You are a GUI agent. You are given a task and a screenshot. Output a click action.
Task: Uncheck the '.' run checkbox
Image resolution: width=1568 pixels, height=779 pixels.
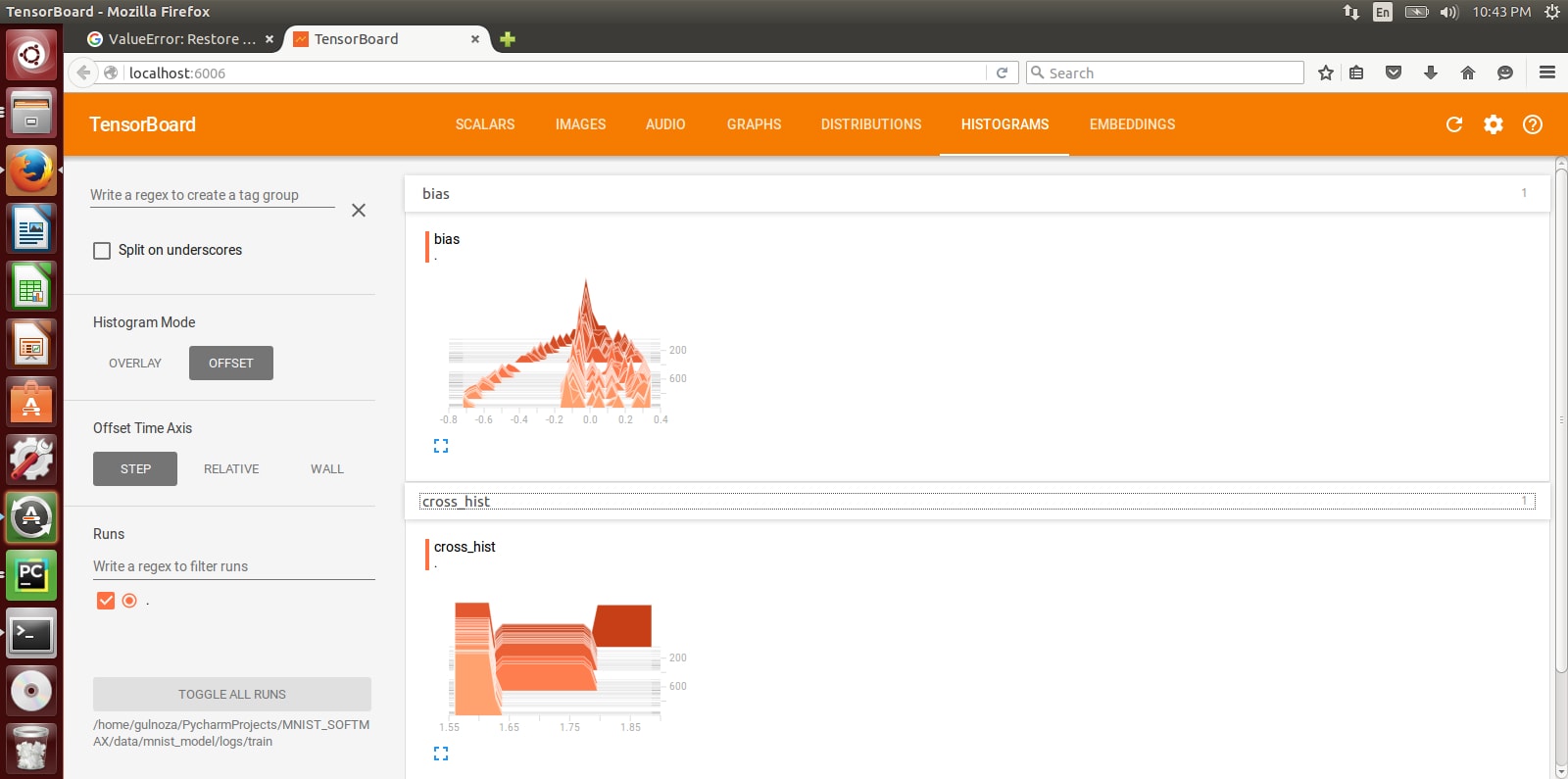tap(106, 601)
